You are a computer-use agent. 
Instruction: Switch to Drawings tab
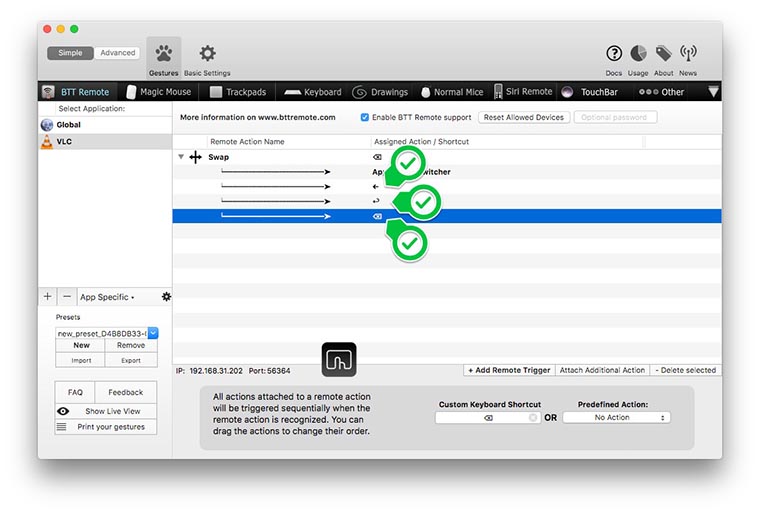pos(380,92)
